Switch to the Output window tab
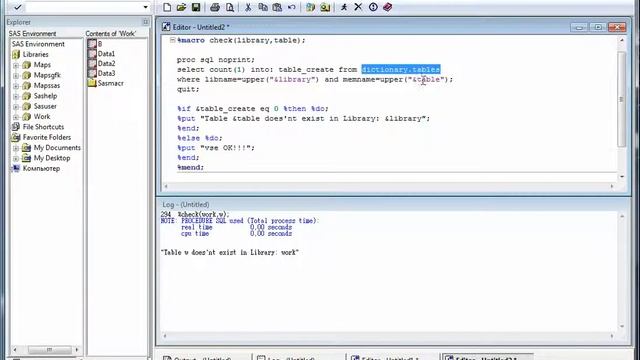This screenshot has width=640, height=360. click(203, 358)
